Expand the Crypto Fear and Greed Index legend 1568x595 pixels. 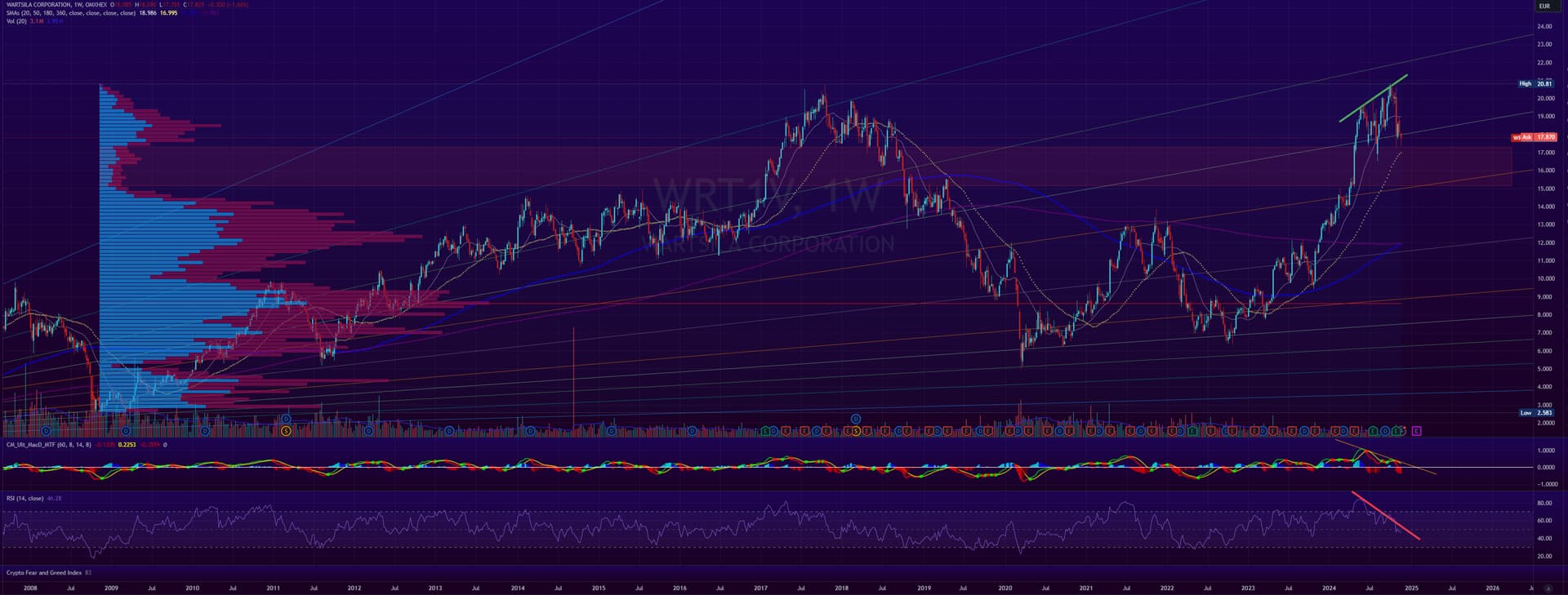(44, 573)
